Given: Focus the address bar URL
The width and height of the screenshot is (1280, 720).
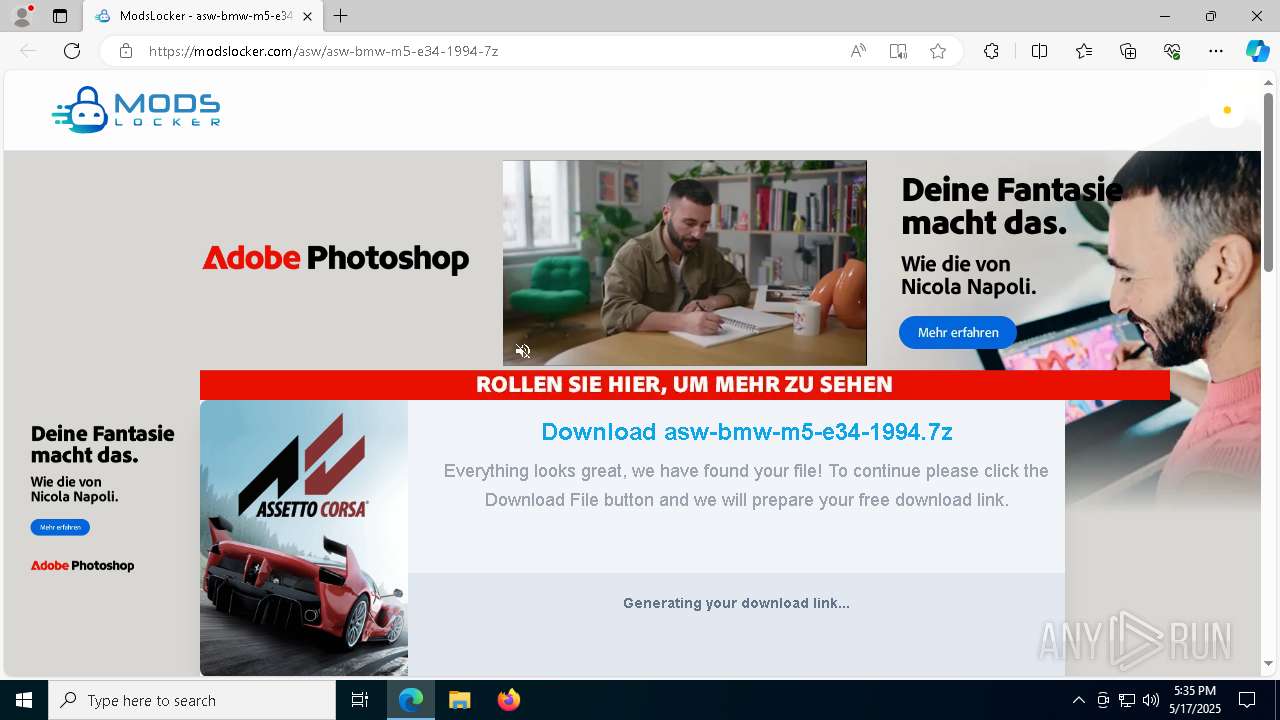Looking at the screenshot, I should coord(323,51).
